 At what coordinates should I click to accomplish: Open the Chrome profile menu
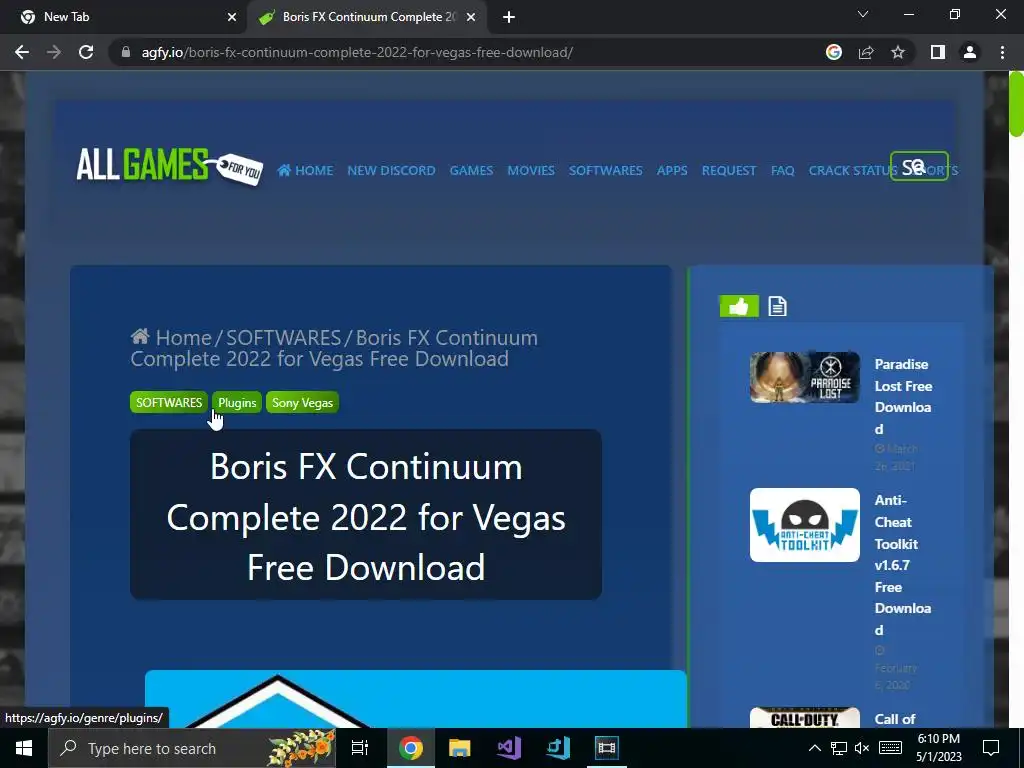[x=970, y=52]
